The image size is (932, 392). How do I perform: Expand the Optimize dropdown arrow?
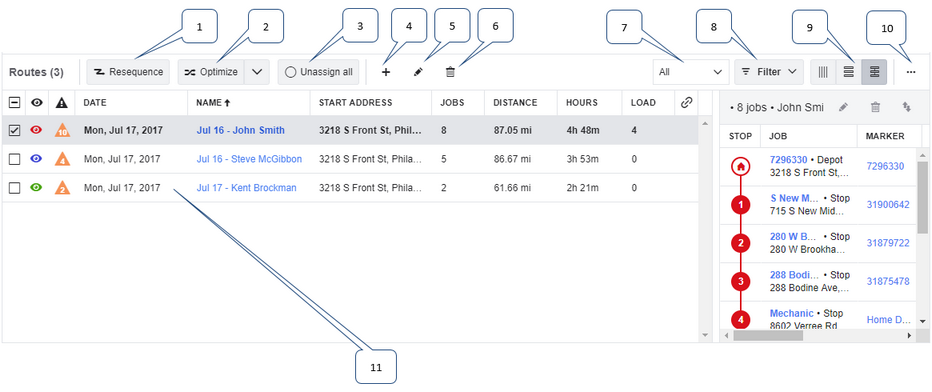(x=257, y=72)
